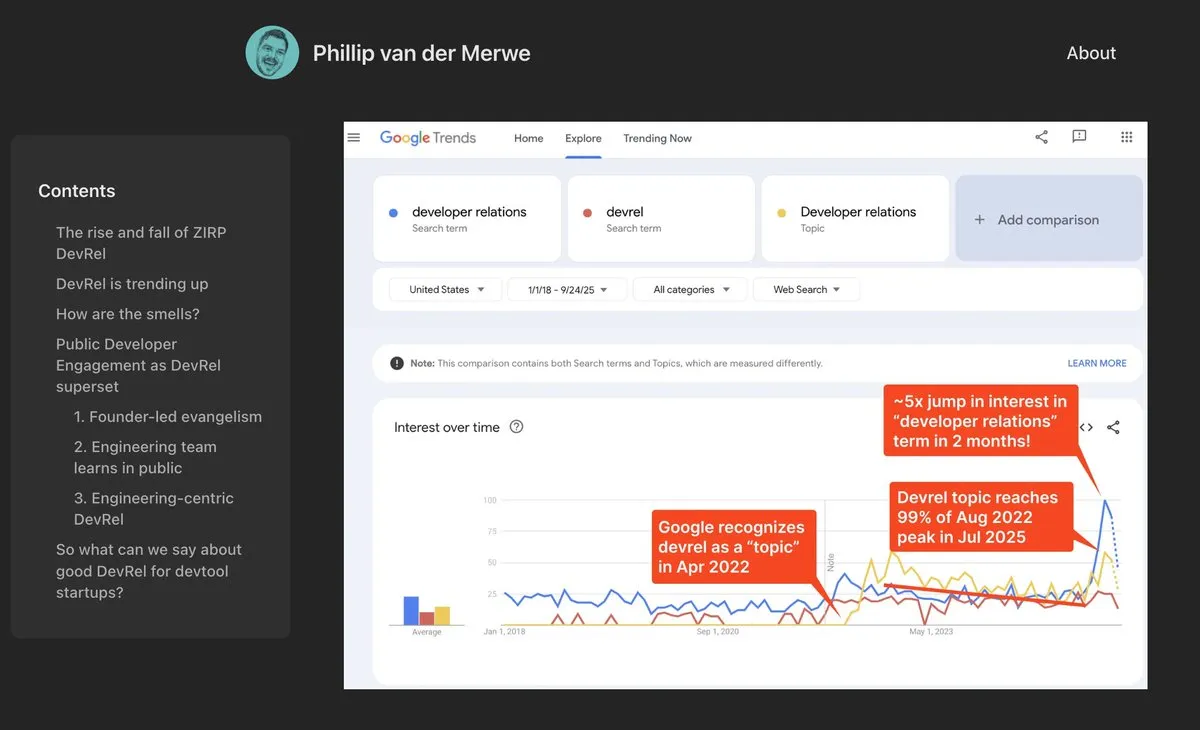Expand the All categories dropdown

(691, 290)
